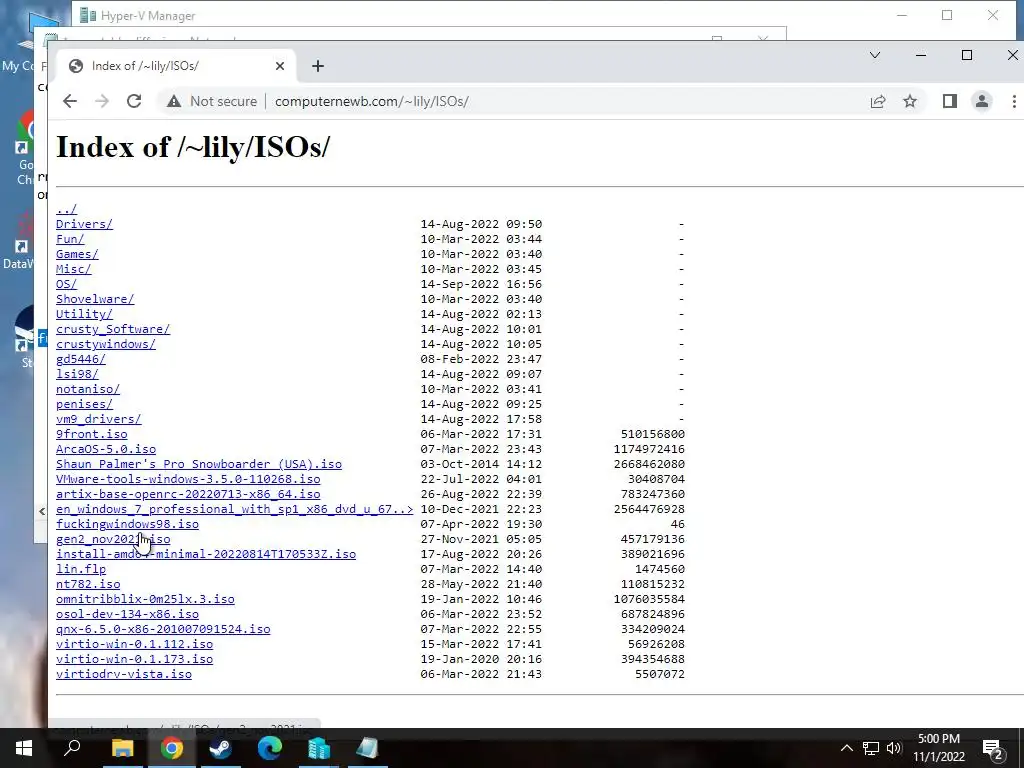Open the OS/ directory link

[67, 284]
